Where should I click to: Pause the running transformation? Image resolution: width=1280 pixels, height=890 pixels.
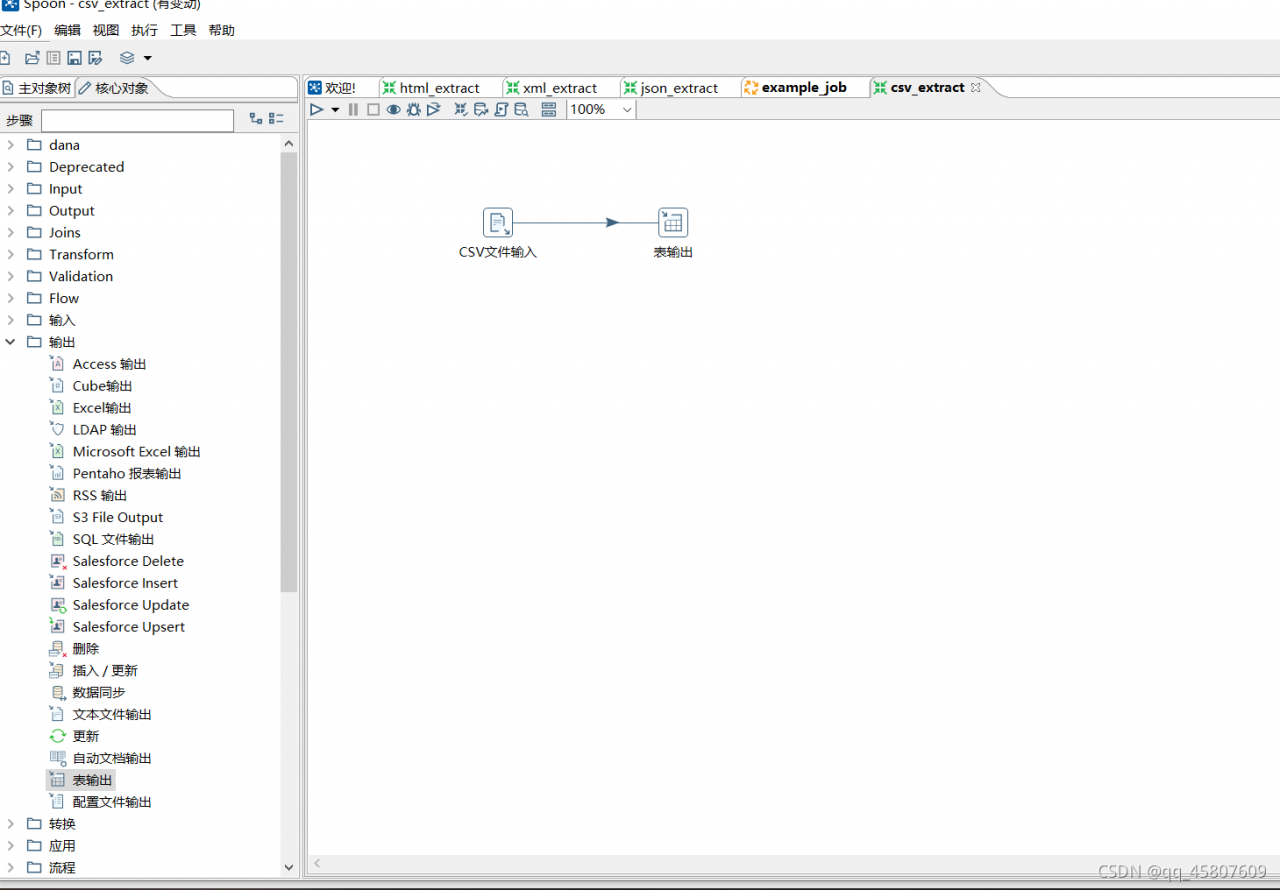point(353,109)
